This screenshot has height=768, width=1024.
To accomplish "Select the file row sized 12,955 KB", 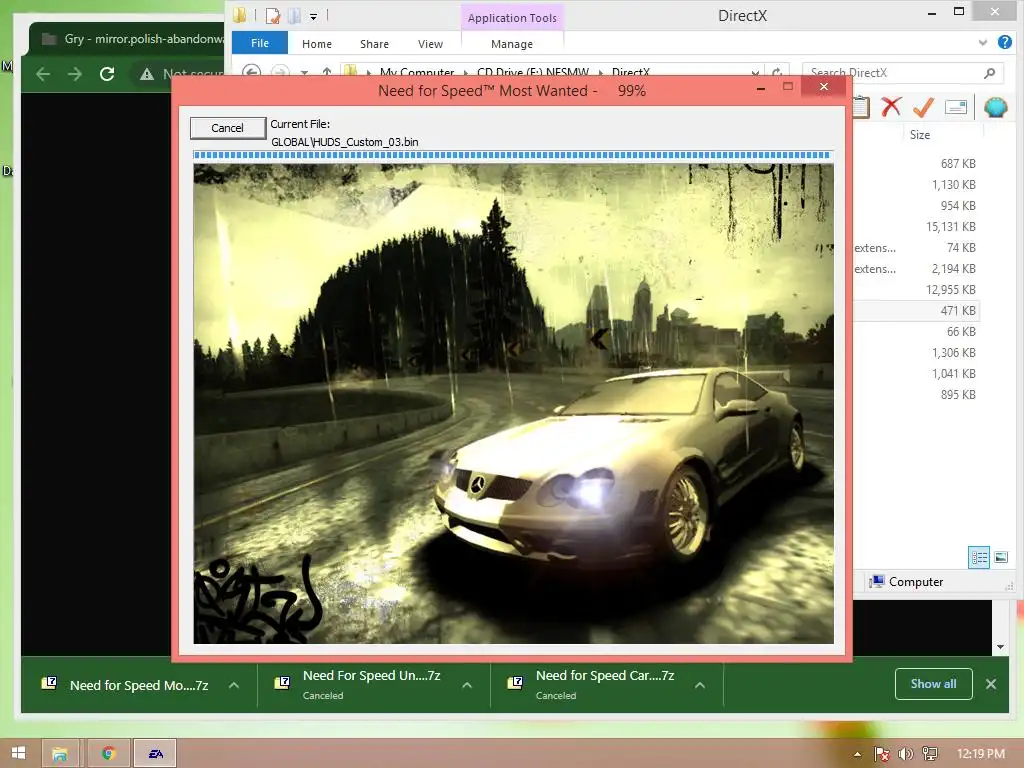I will (916, 289).
